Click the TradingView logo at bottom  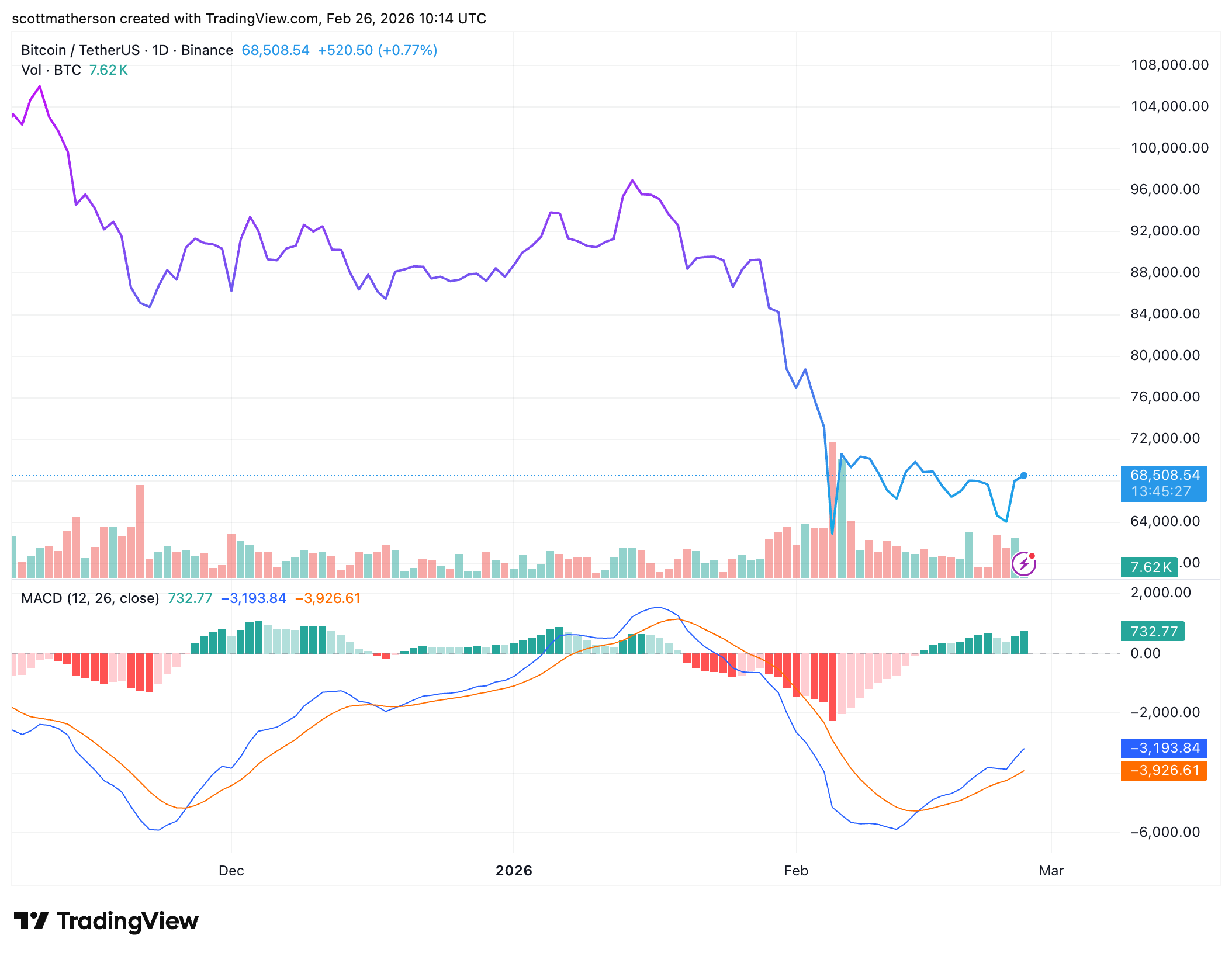click(x=106, y=921)
